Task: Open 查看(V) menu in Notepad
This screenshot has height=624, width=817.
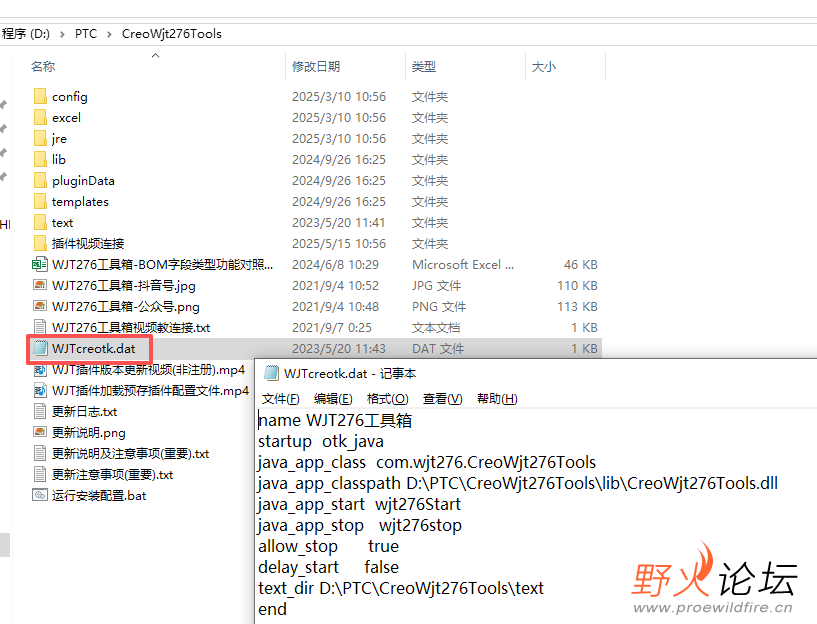Action: 442,398
